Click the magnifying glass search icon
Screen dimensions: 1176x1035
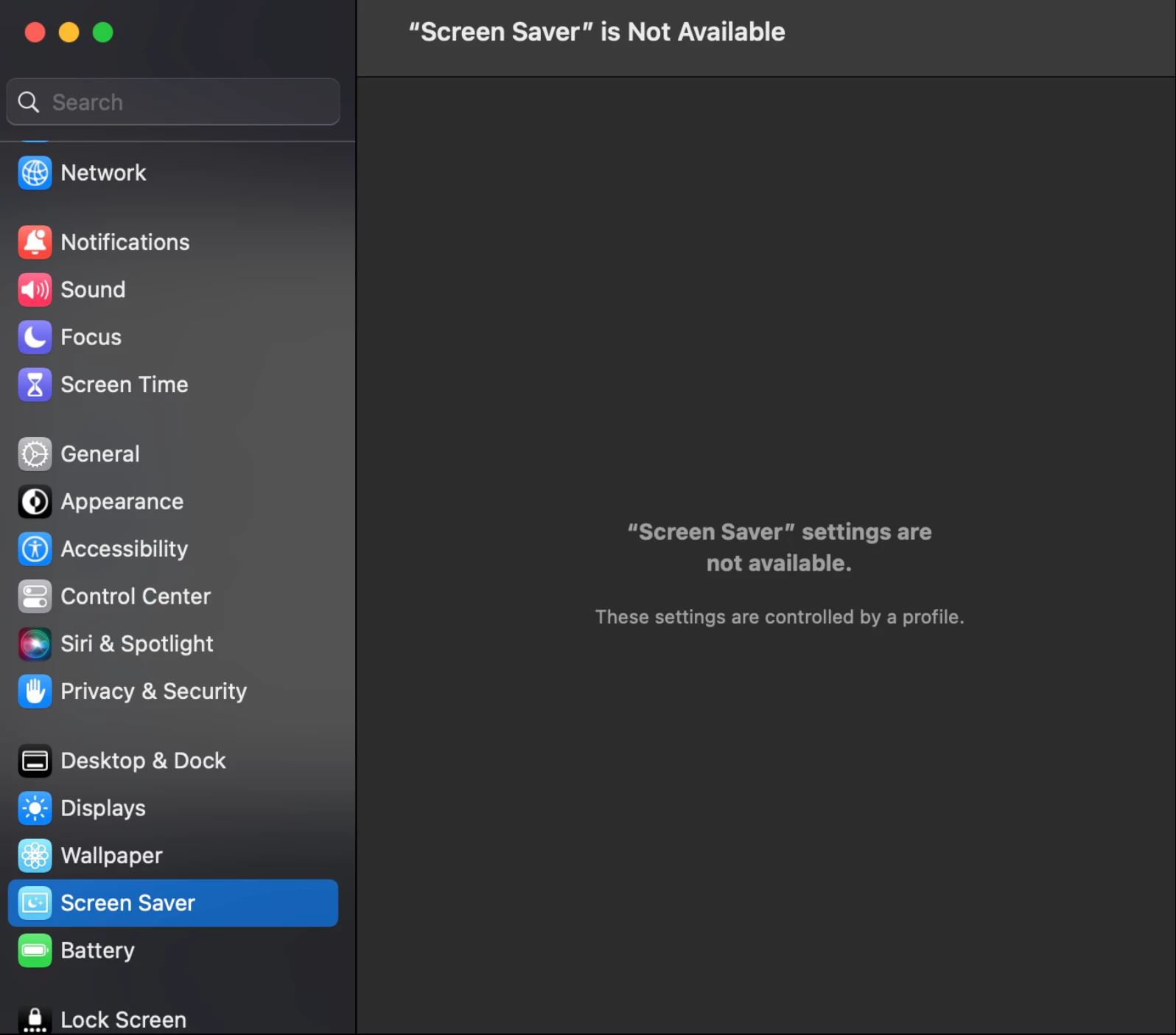[28, 102]
